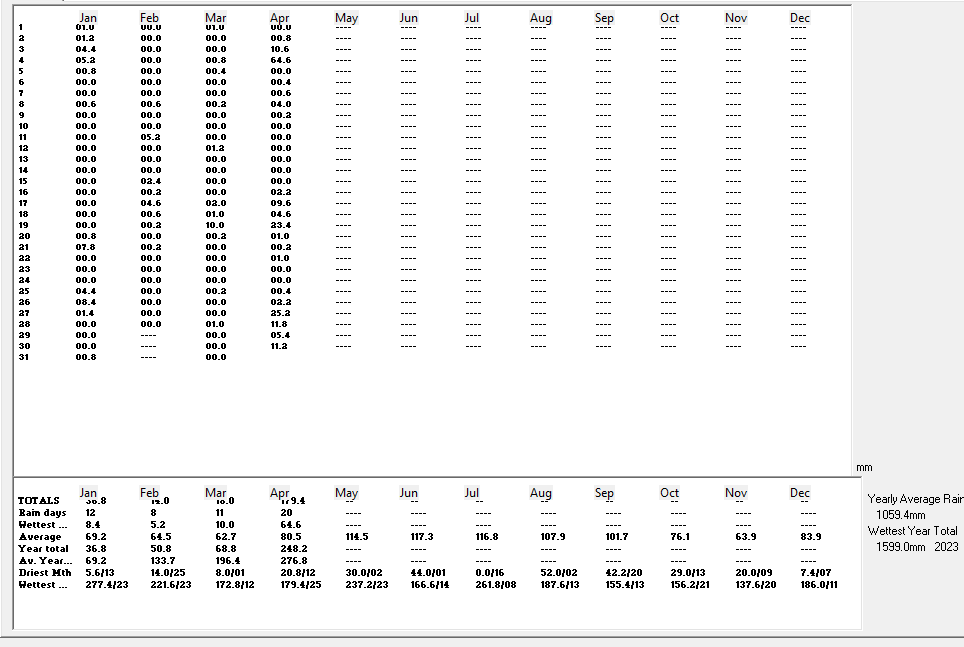Select February day 17 value 04.6
Screen dimensions: 964x647
[x=151, y=203]
